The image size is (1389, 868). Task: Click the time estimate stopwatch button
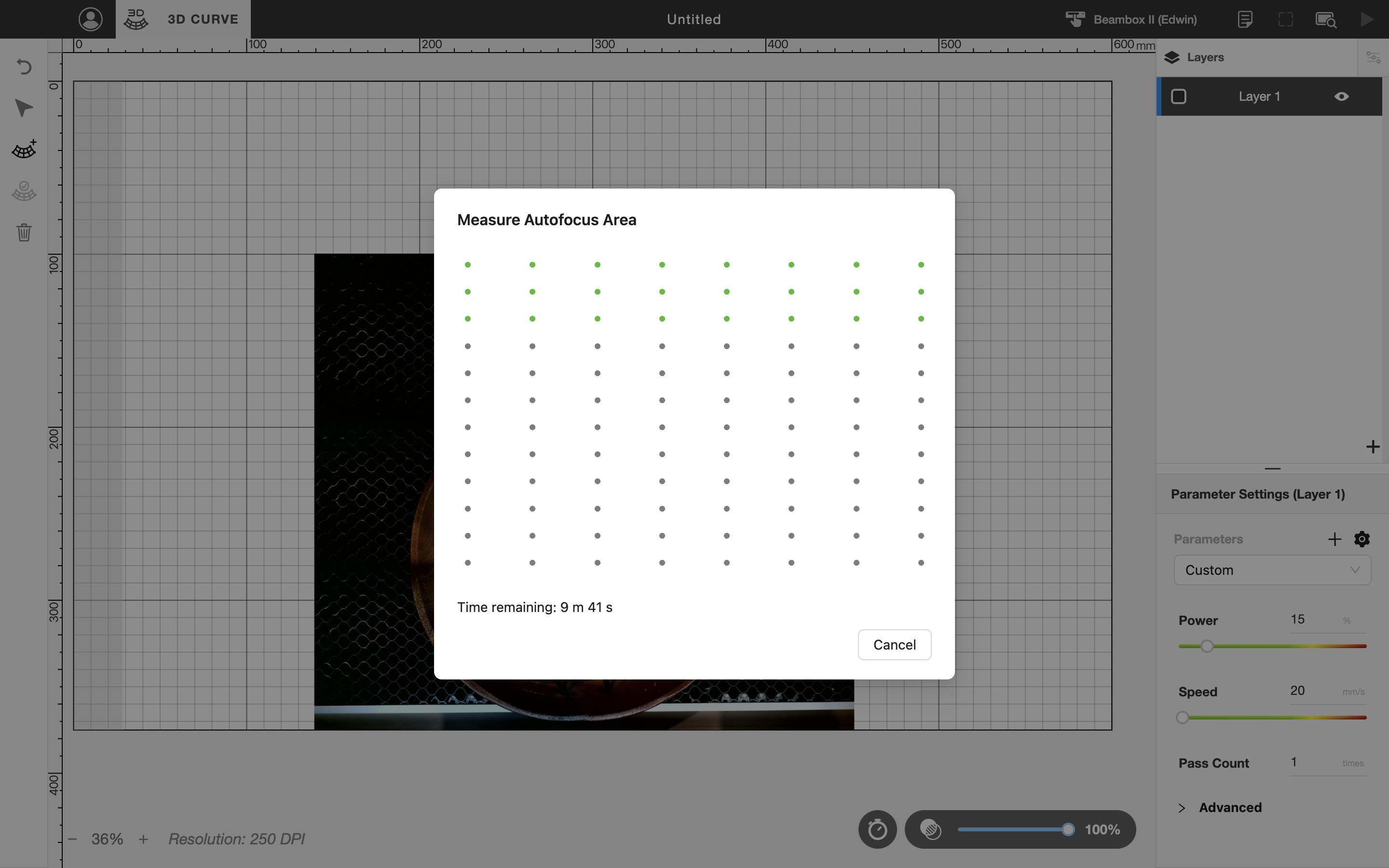pos(877,829)
